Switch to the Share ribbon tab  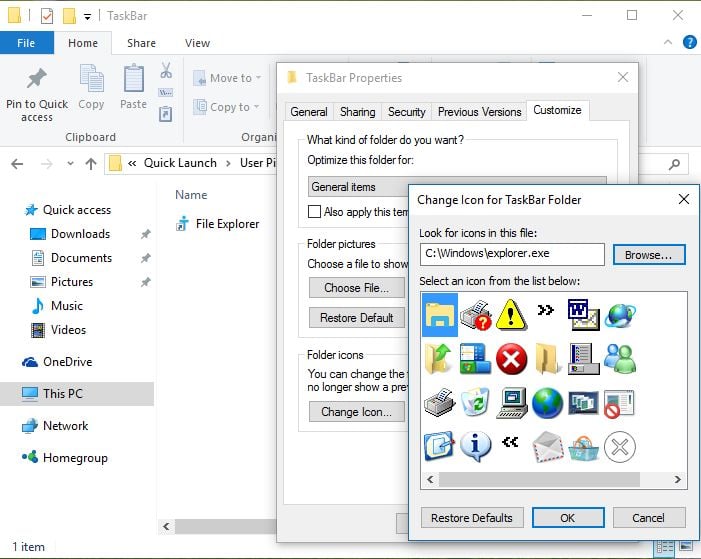[141, 43]
